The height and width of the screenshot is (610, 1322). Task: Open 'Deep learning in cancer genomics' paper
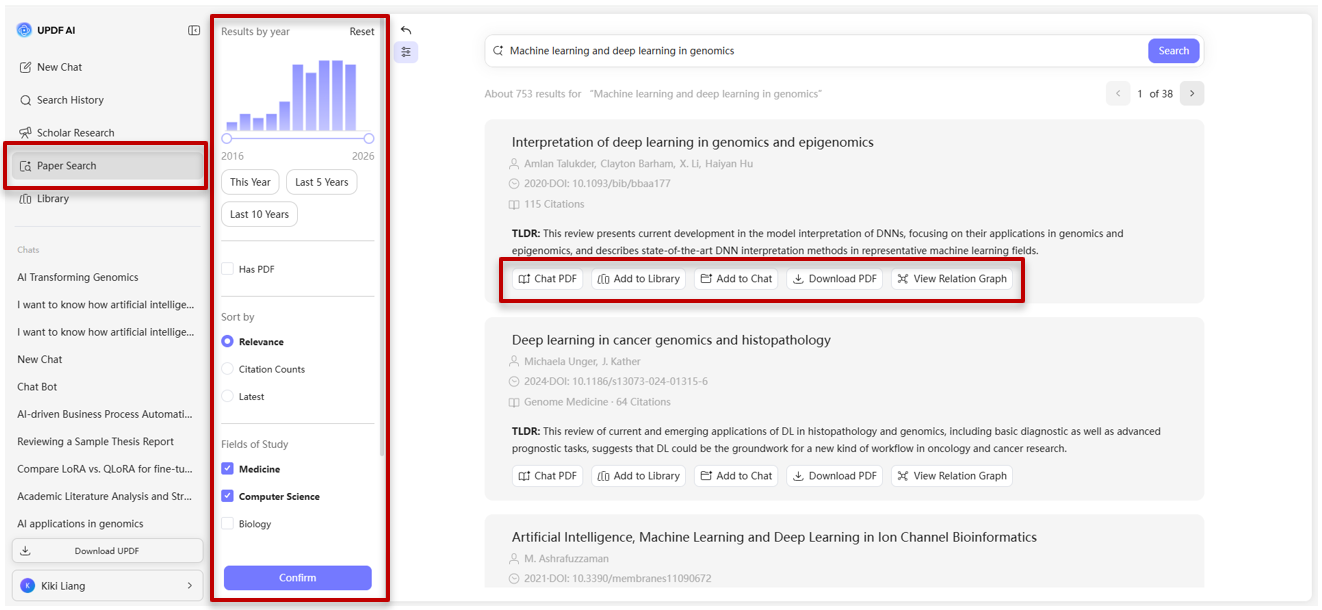(671, 340)
